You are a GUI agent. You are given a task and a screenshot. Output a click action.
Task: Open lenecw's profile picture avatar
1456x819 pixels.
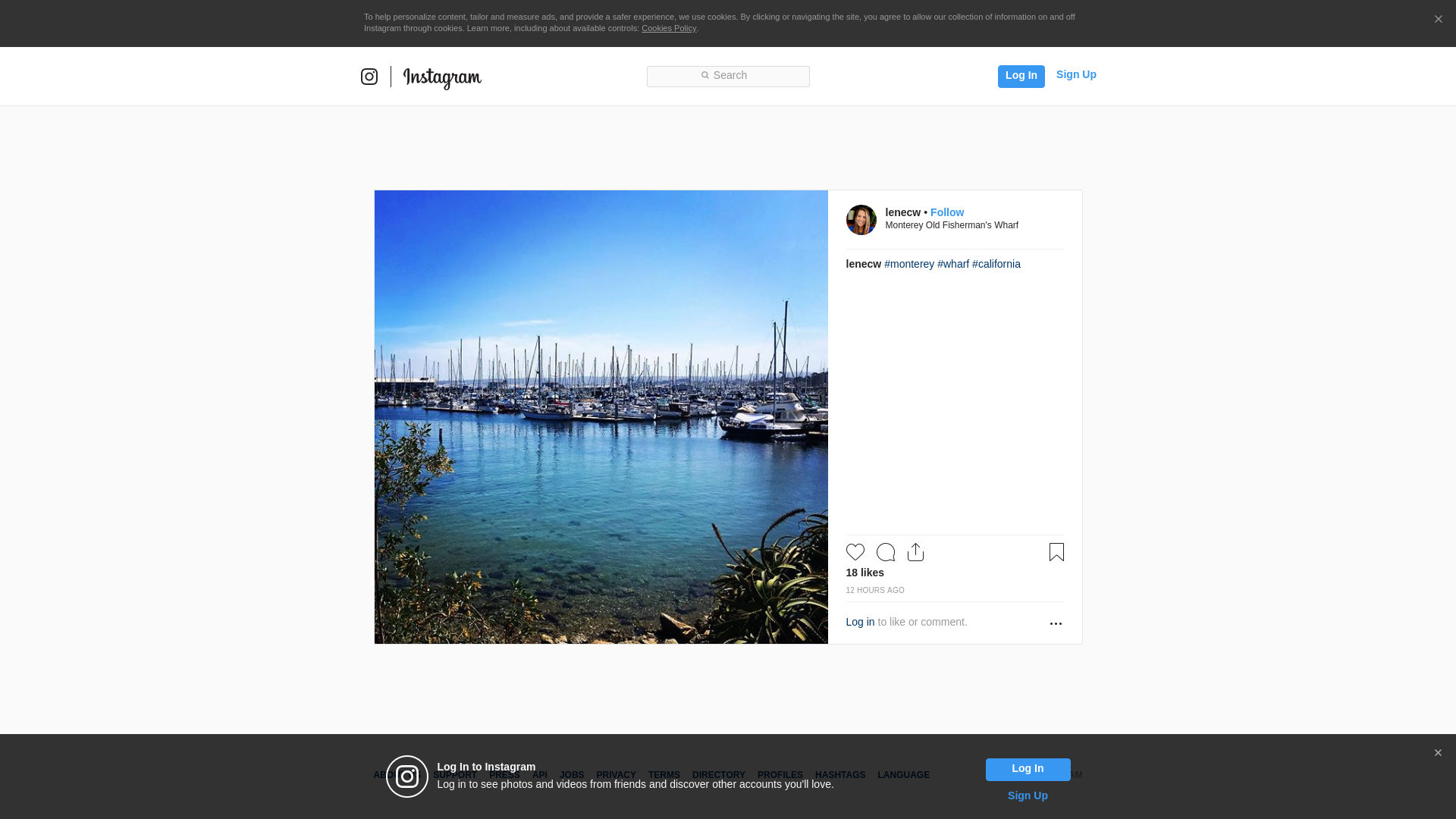861,220
